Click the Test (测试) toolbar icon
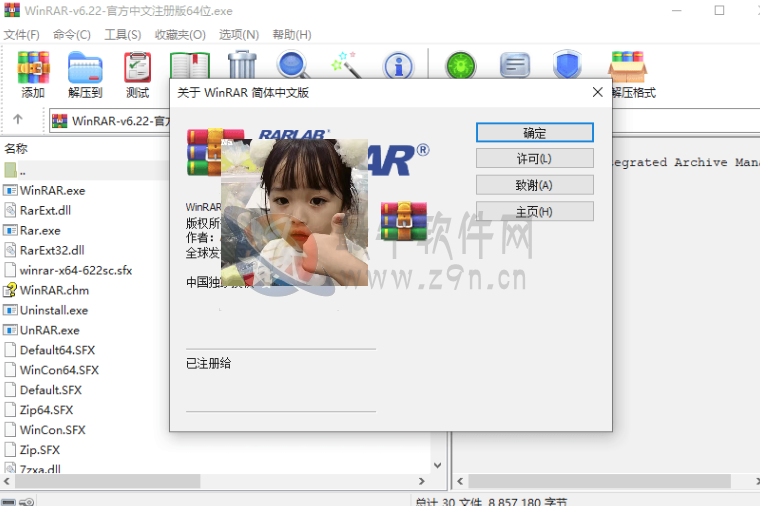Image resolution: width=760 pixels, height=506 pixels. click(x=138, y=67)
